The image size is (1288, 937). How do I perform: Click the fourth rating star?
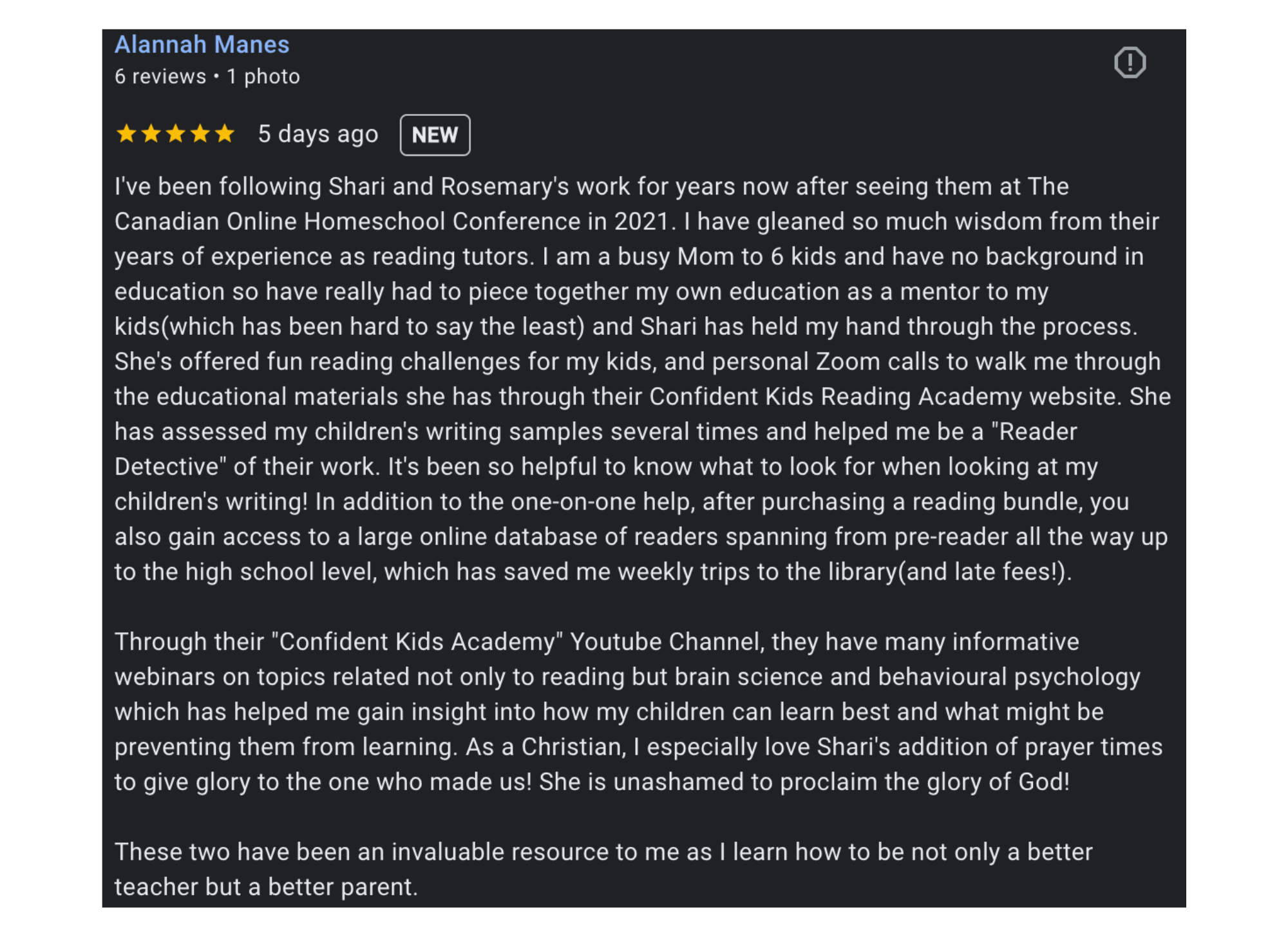coord(200,134)
